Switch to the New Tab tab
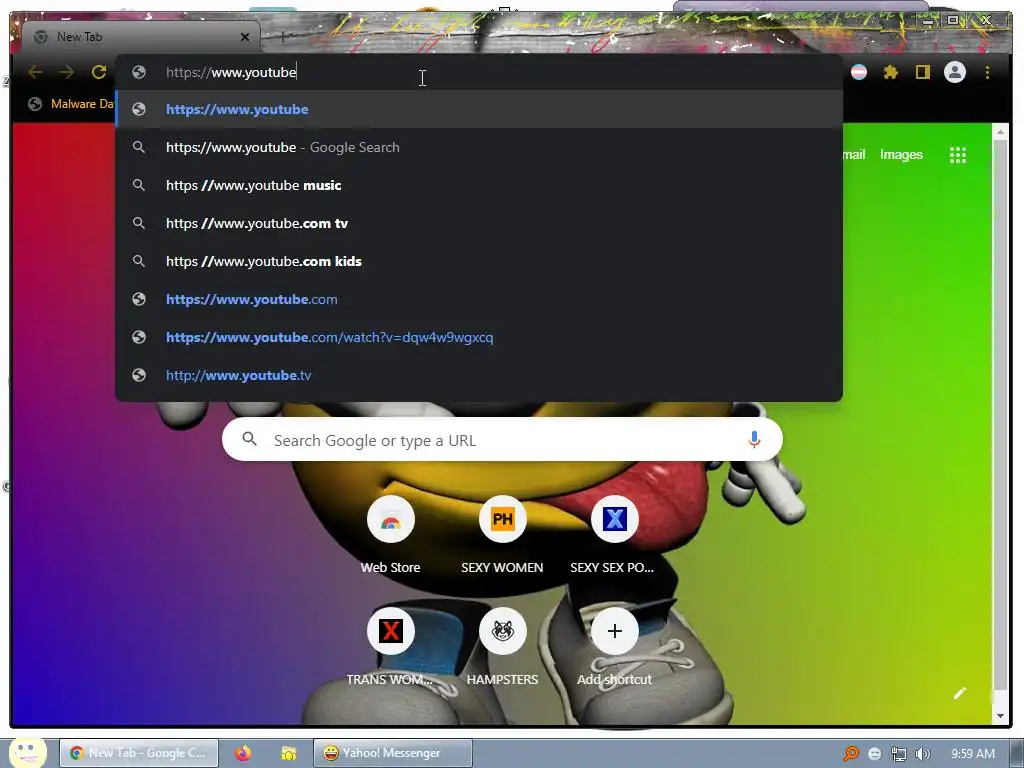1024x768 pixels. pyautogui.click(x=141, y=37)
